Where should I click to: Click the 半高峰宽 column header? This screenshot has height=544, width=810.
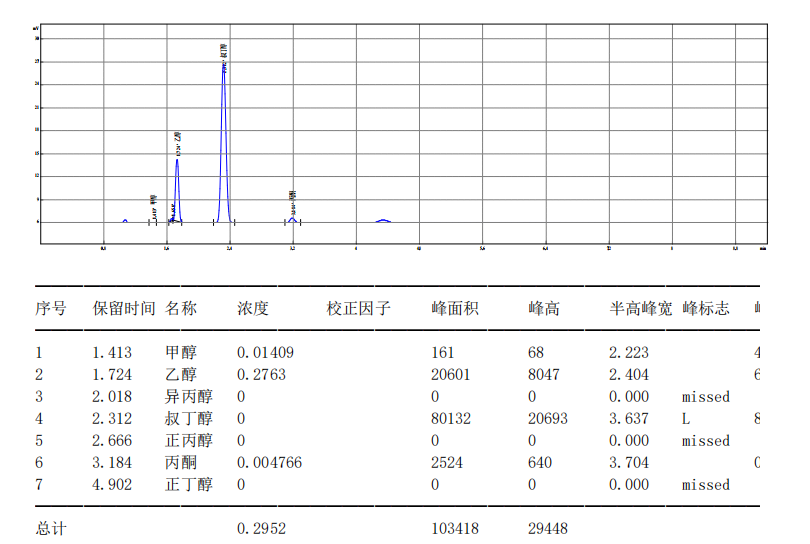click(641, 309)
